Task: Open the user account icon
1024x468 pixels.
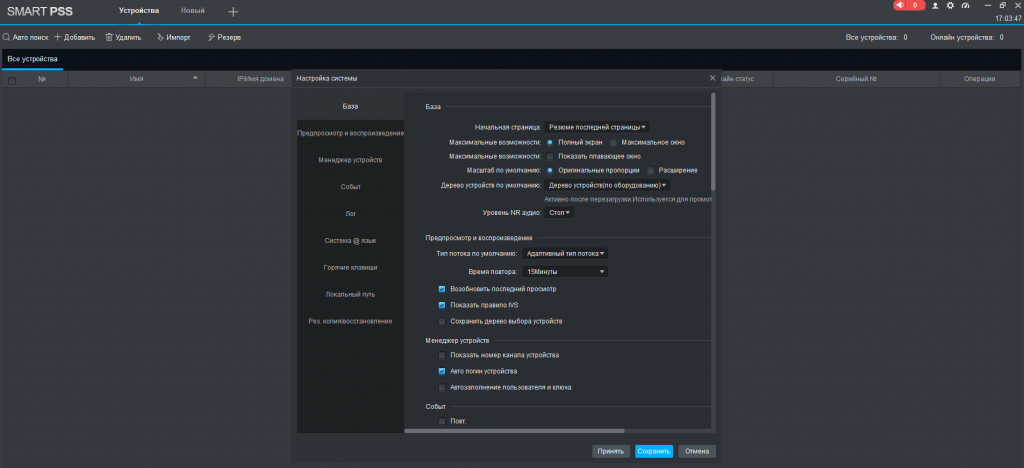Action: pos(935,6)
